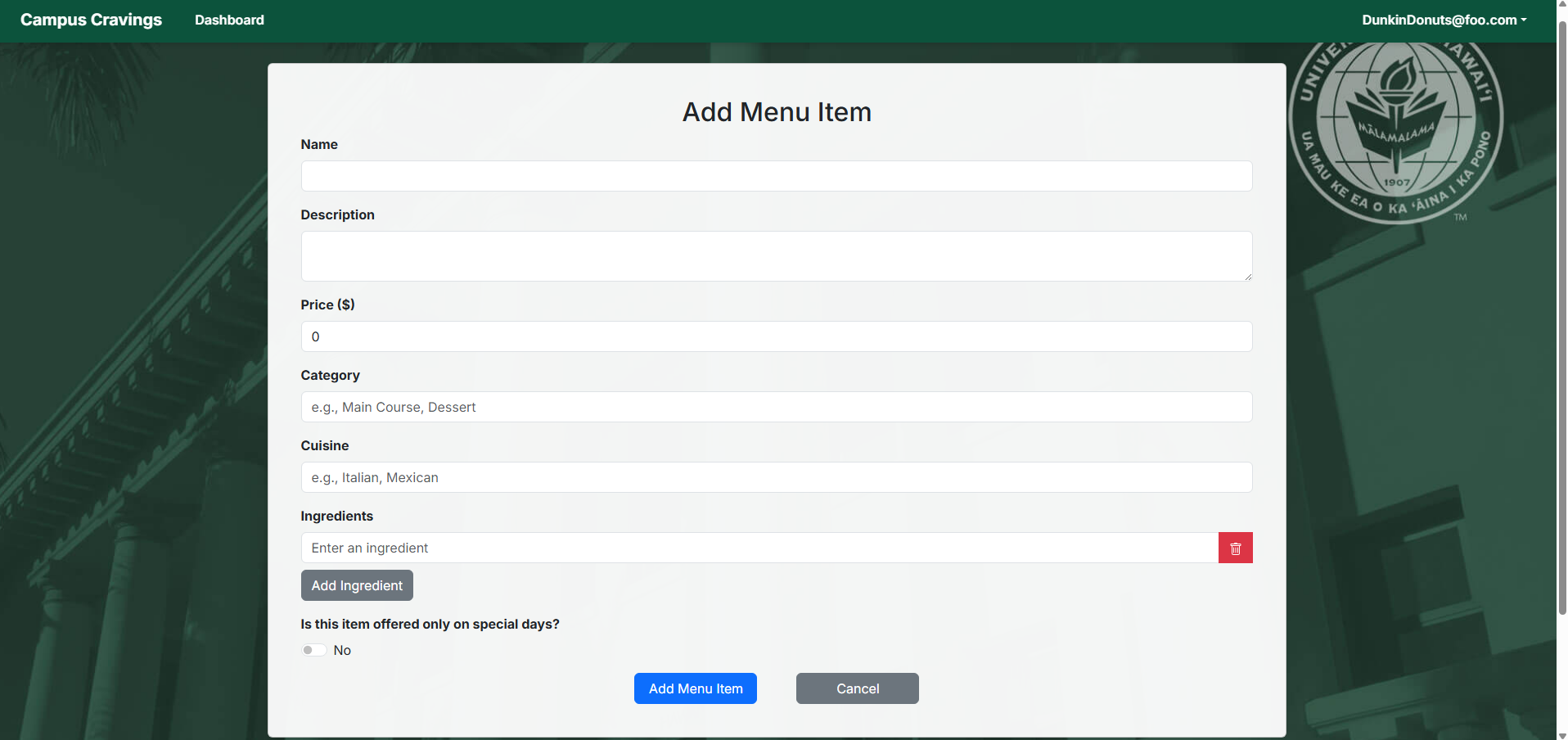The width and height of the screenshot is (1568, 740).
Task: Delete the ingredient with the red trash icon
Action: [x=1235, y=548]
